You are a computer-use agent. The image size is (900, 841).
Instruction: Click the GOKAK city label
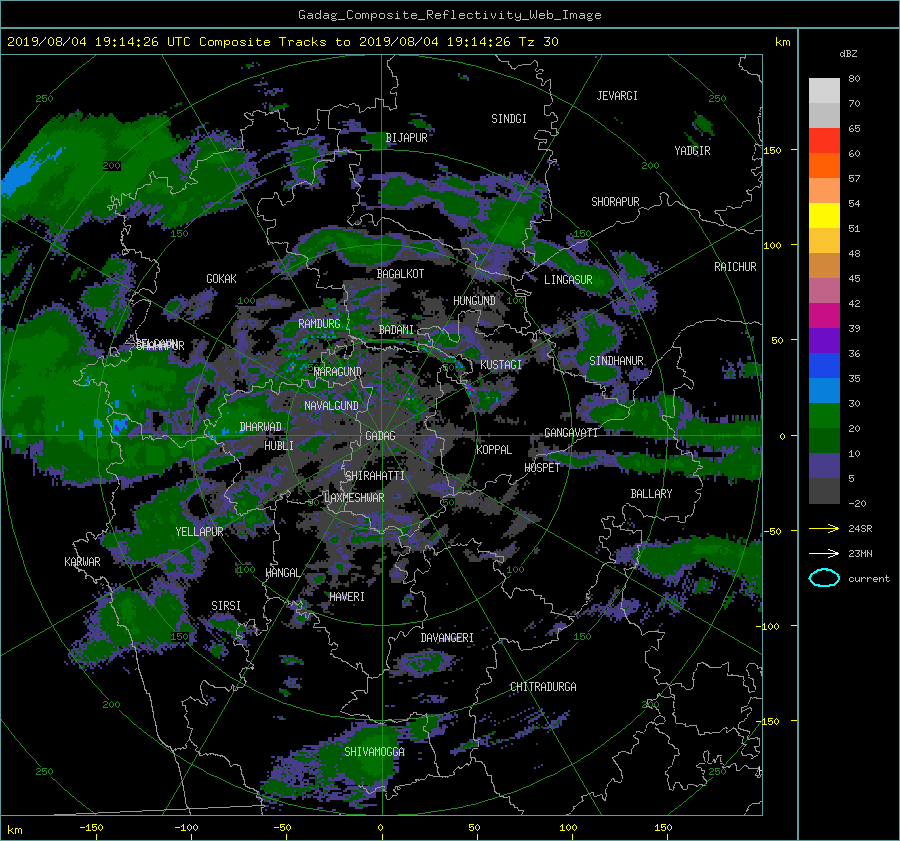[221, 278]
